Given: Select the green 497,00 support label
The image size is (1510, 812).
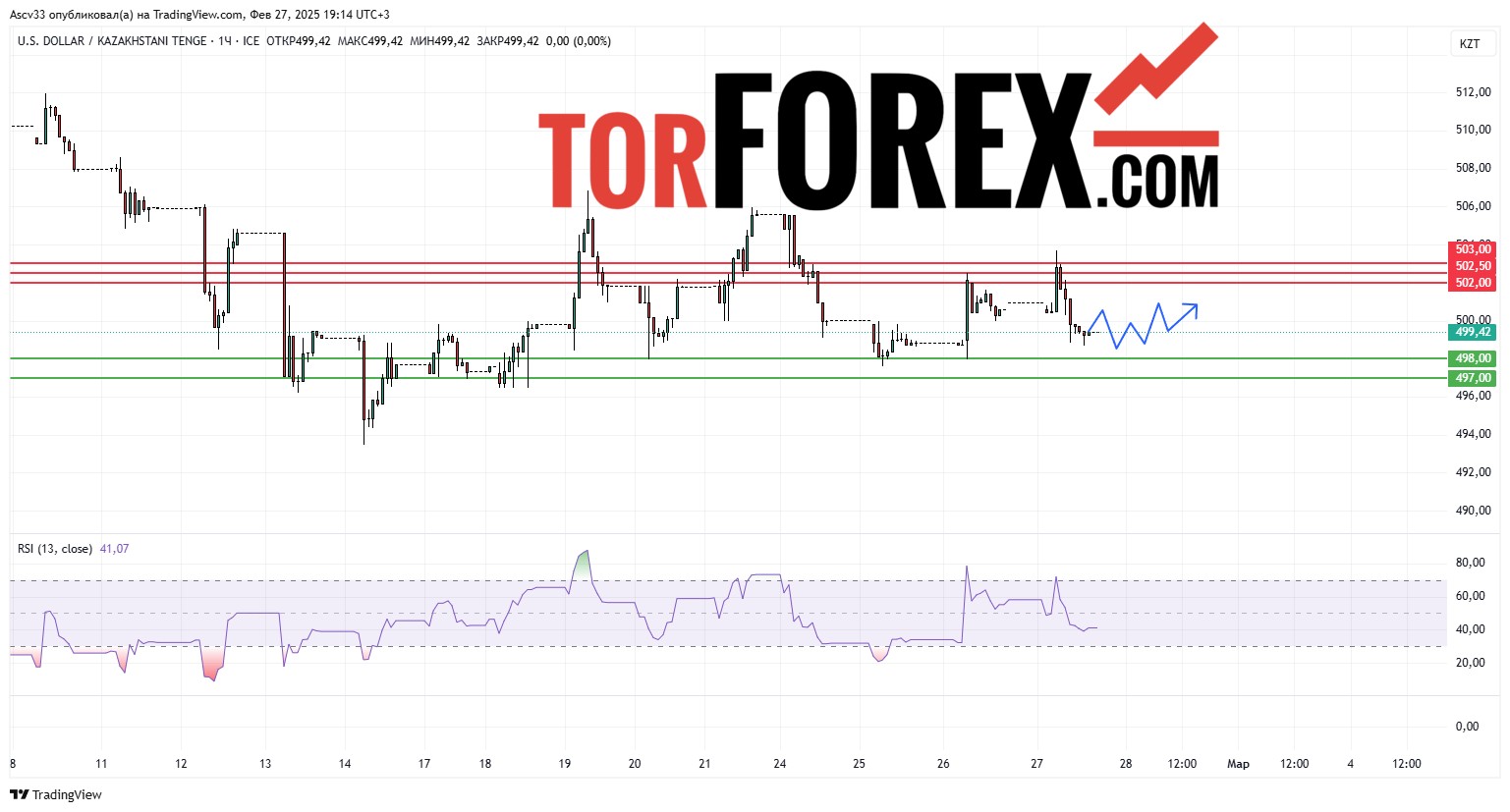Looking at the screenshot, I should (1473, 378).
